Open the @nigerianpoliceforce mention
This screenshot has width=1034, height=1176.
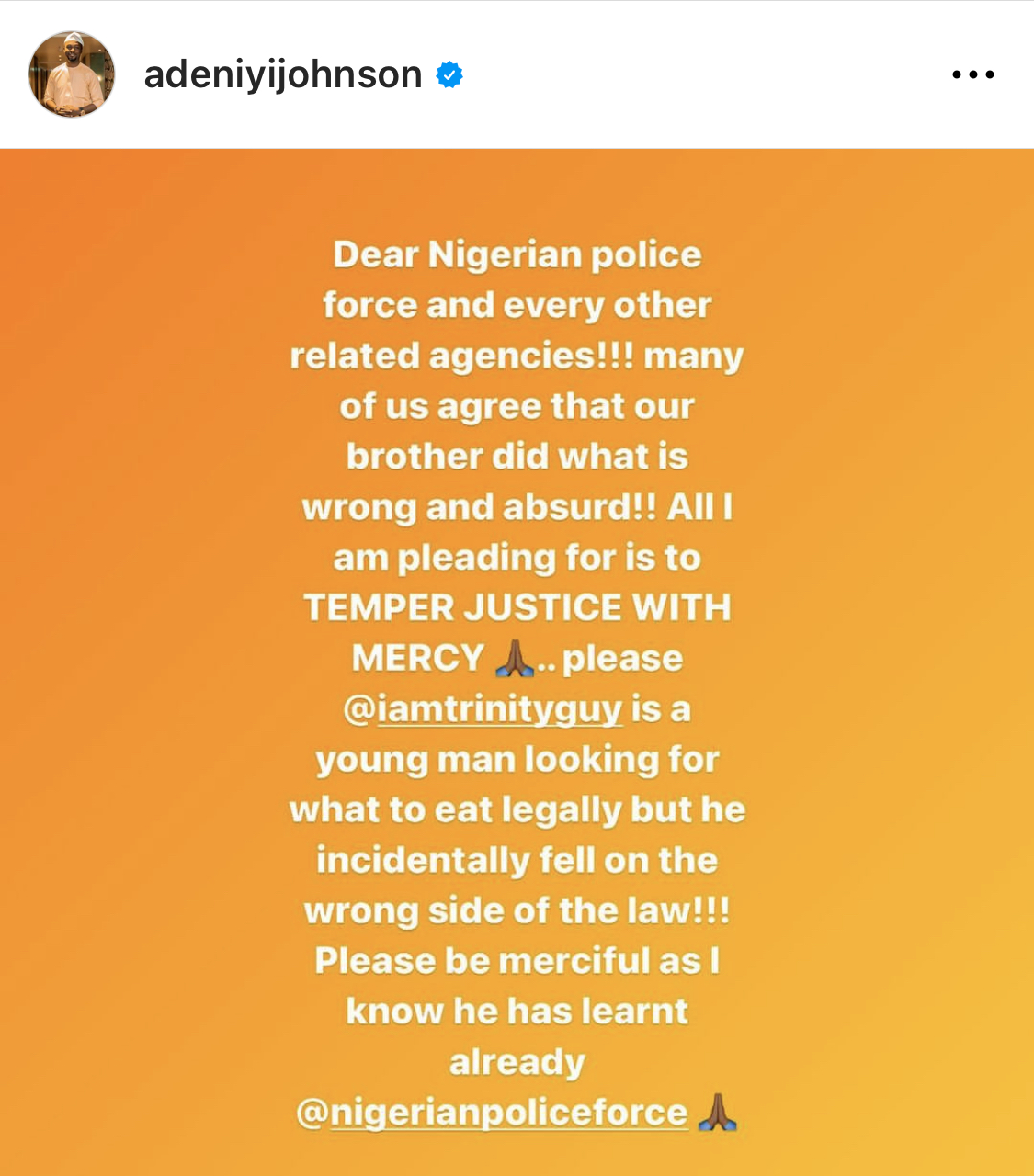click(x=492, y=1113)
